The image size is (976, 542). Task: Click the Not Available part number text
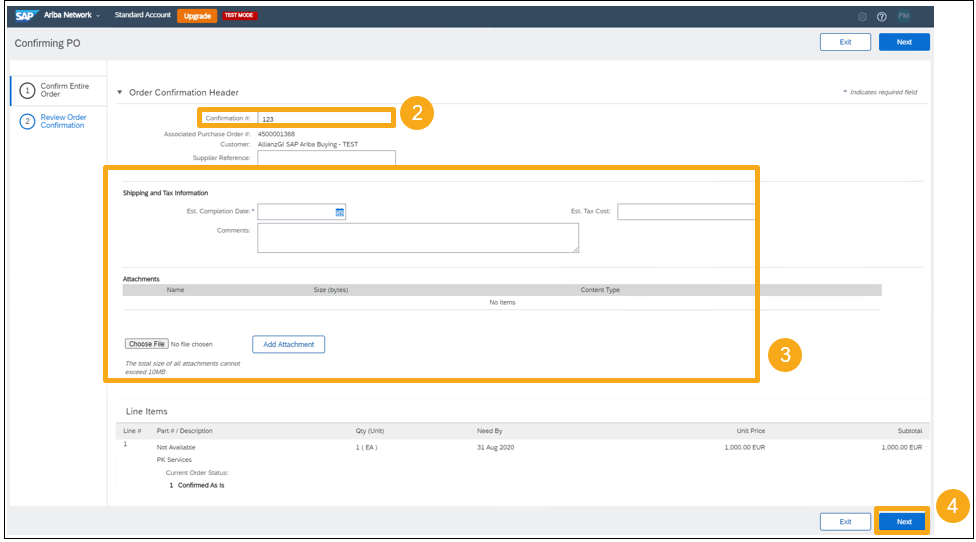pos(176,447)
